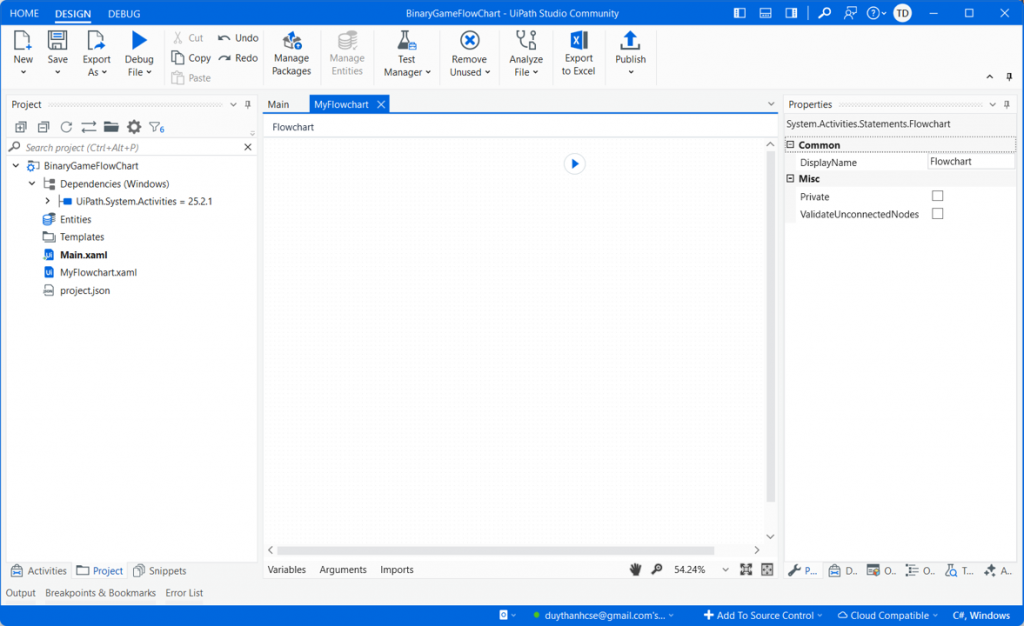The width and height of the screenshot is (1024, 626).
Task: Open Test Manager flask icon
Action: click(x=406, y=41)
